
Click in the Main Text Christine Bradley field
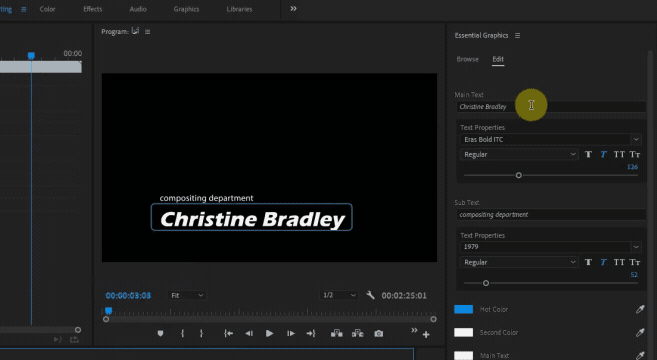coord(551,106)
